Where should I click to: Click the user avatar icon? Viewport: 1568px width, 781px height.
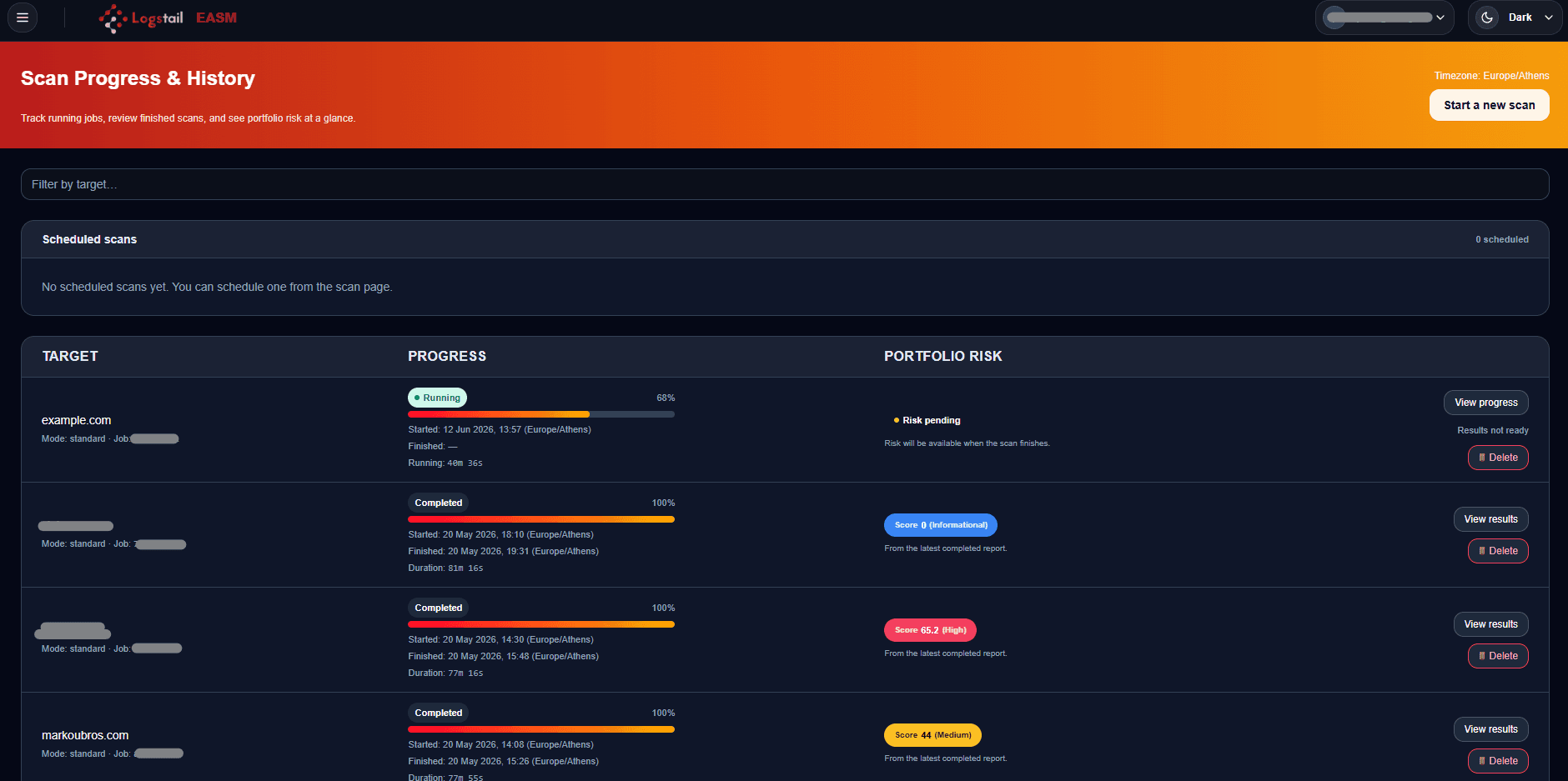[x=1335, y=18]
